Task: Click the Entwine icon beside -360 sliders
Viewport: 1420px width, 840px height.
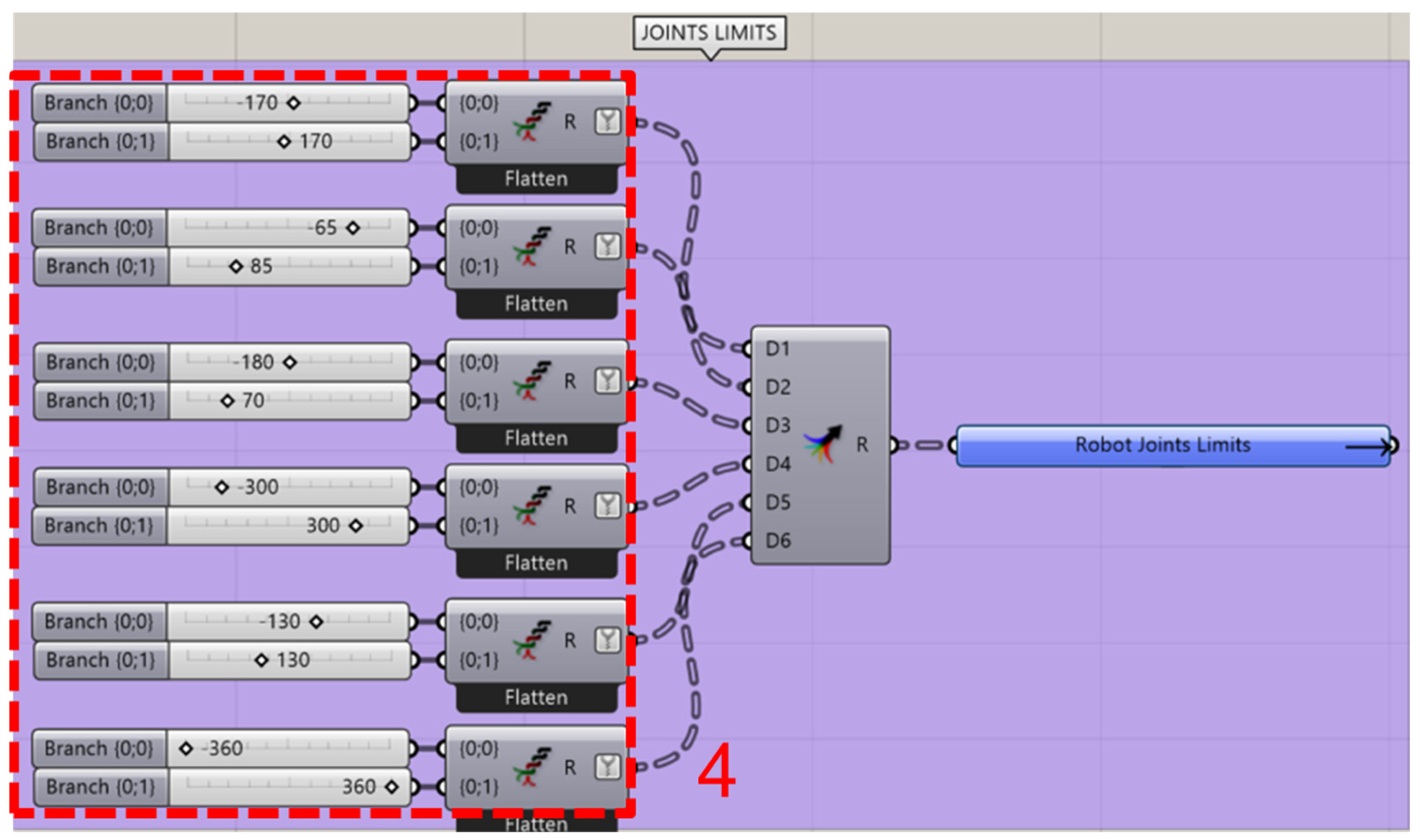Action: point(531,768)
